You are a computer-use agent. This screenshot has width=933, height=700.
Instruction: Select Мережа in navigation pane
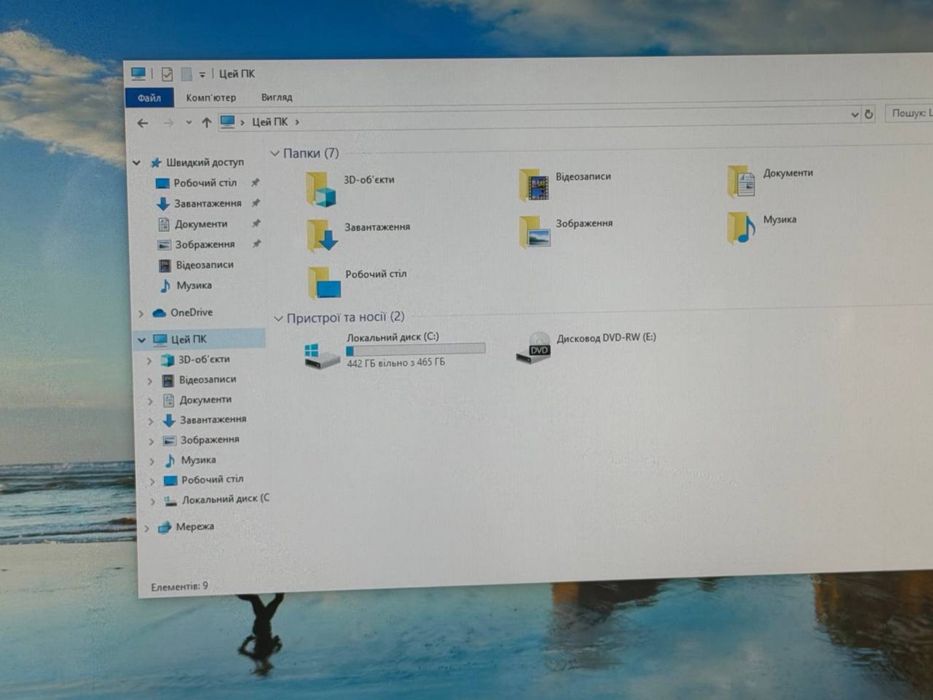point(186,527)
